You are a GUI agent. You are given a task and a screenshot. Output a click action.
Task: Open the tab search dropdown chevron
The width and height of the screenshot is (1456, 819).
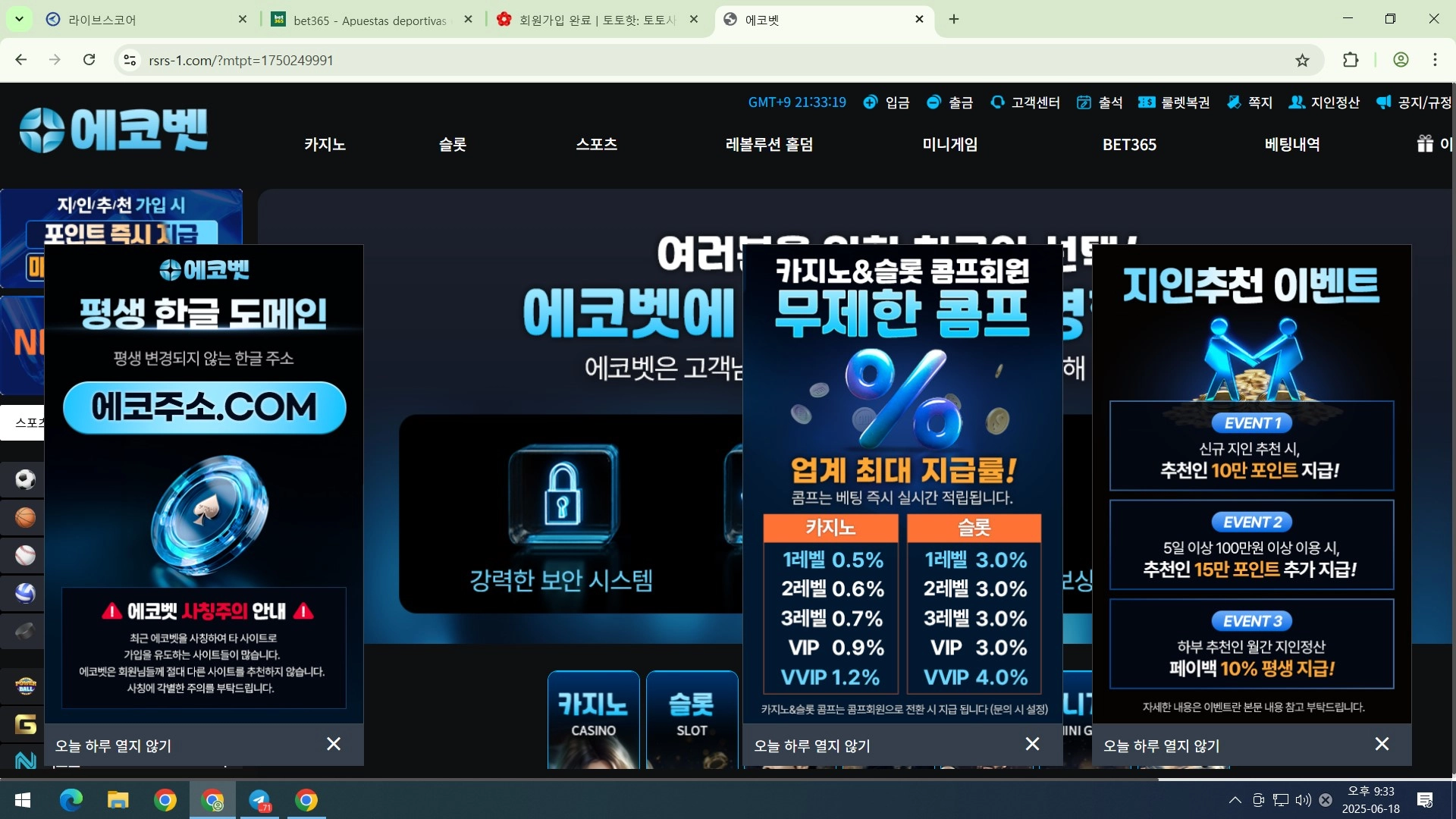(x=19, y=19)
